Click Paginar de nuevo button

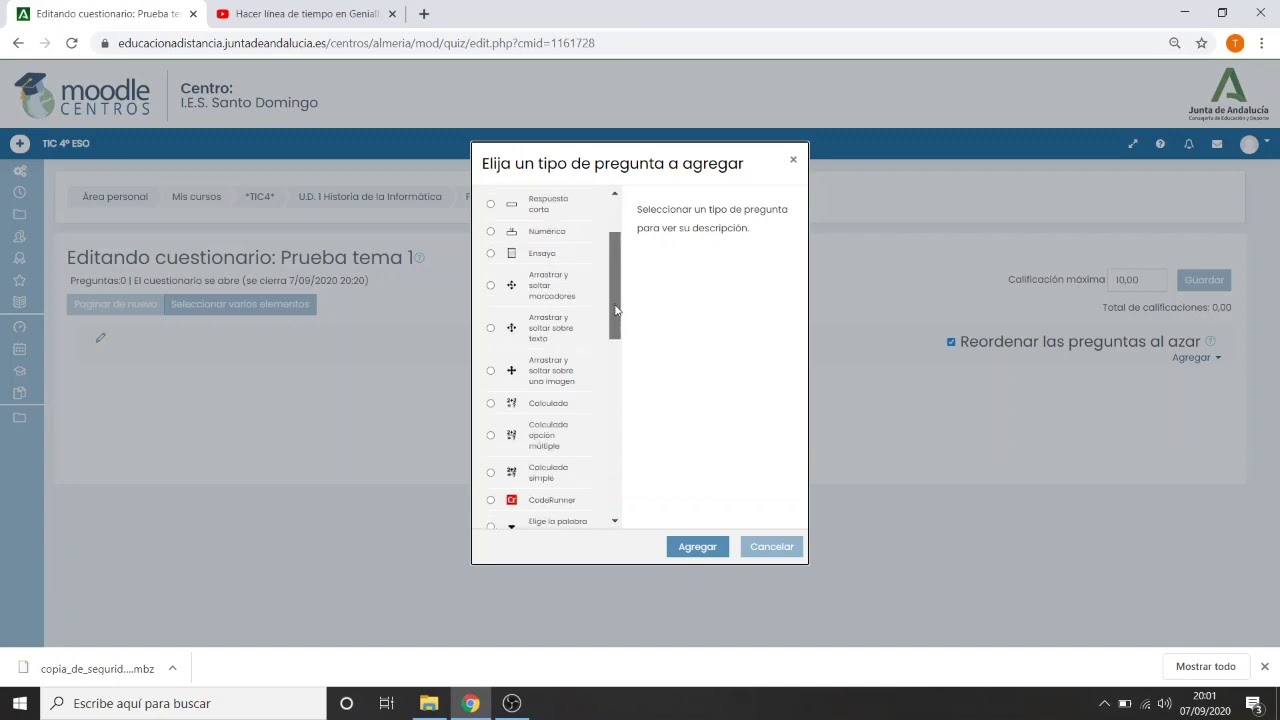(x=115, y=304)
